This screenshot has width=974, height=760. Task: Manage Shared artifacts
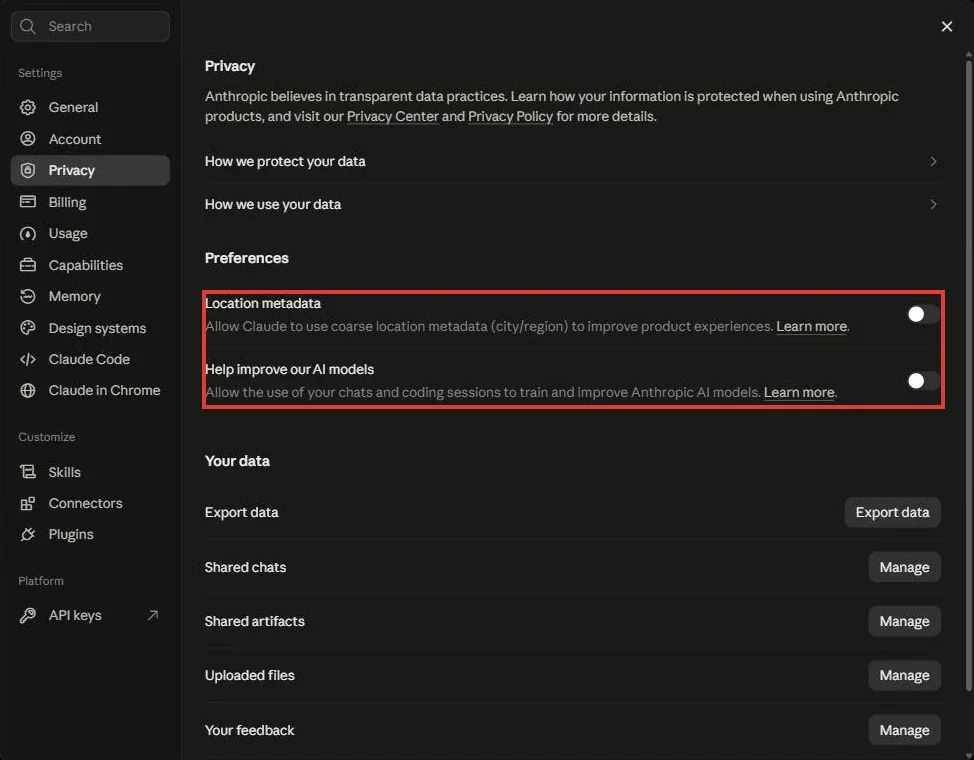(904, 621)
